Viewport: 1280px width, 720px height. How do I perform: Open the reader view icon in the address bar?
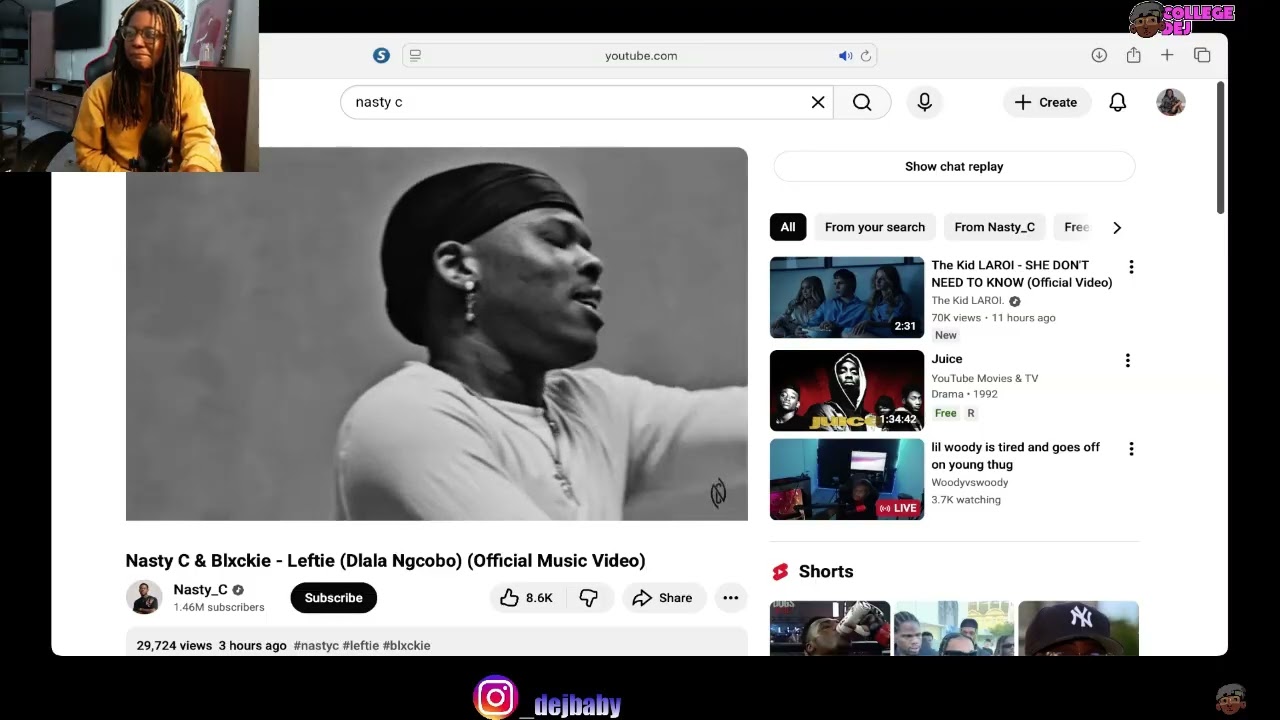(415, 56)
